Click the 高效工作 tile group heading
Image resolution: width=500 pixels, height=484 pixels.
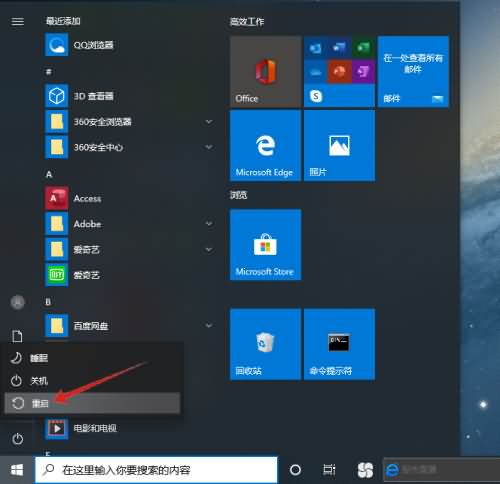[247, 22]
